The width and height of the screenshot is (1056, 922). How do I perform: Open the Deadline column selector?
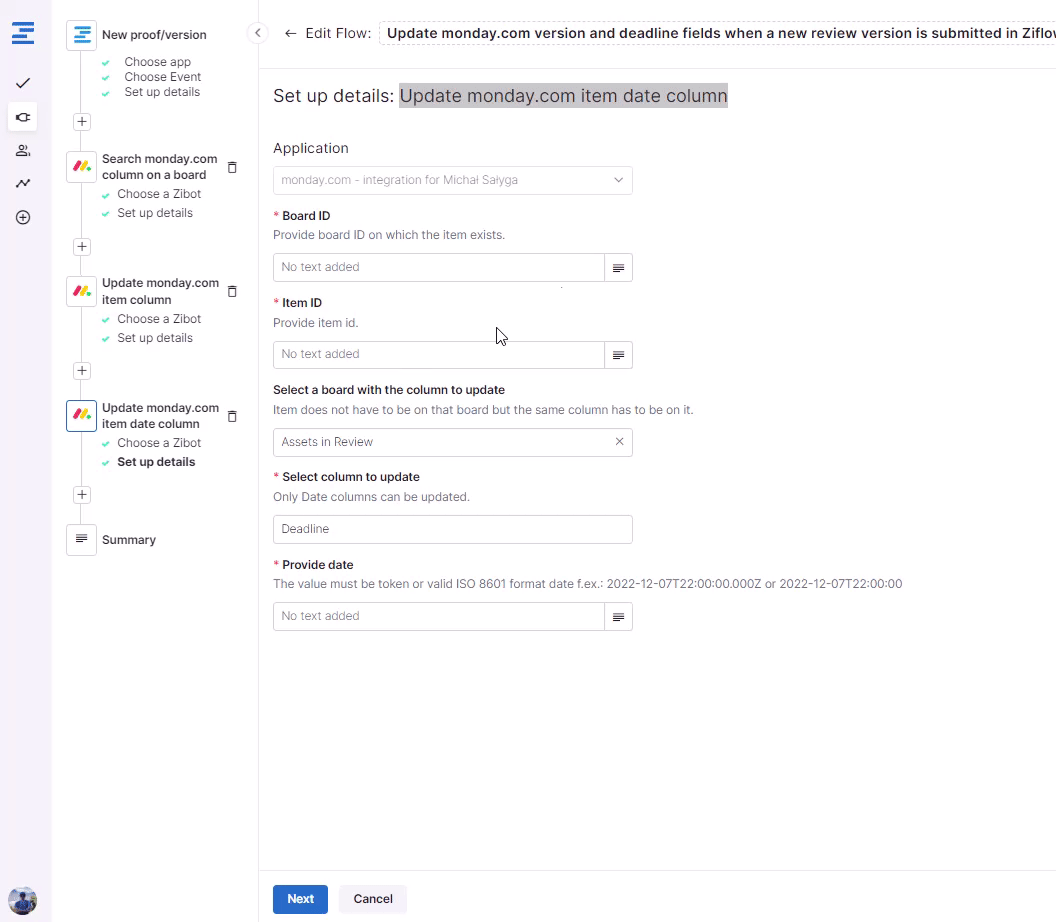tap(453, 529)
